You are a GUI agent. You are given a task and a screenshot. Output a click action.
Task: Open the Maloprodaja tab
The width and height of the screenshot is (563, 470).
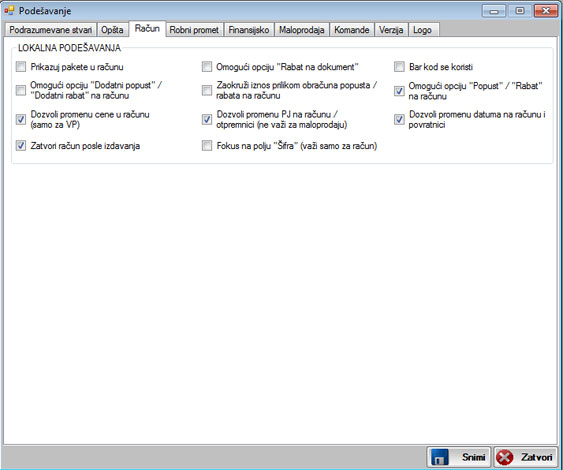click(302, 30)
